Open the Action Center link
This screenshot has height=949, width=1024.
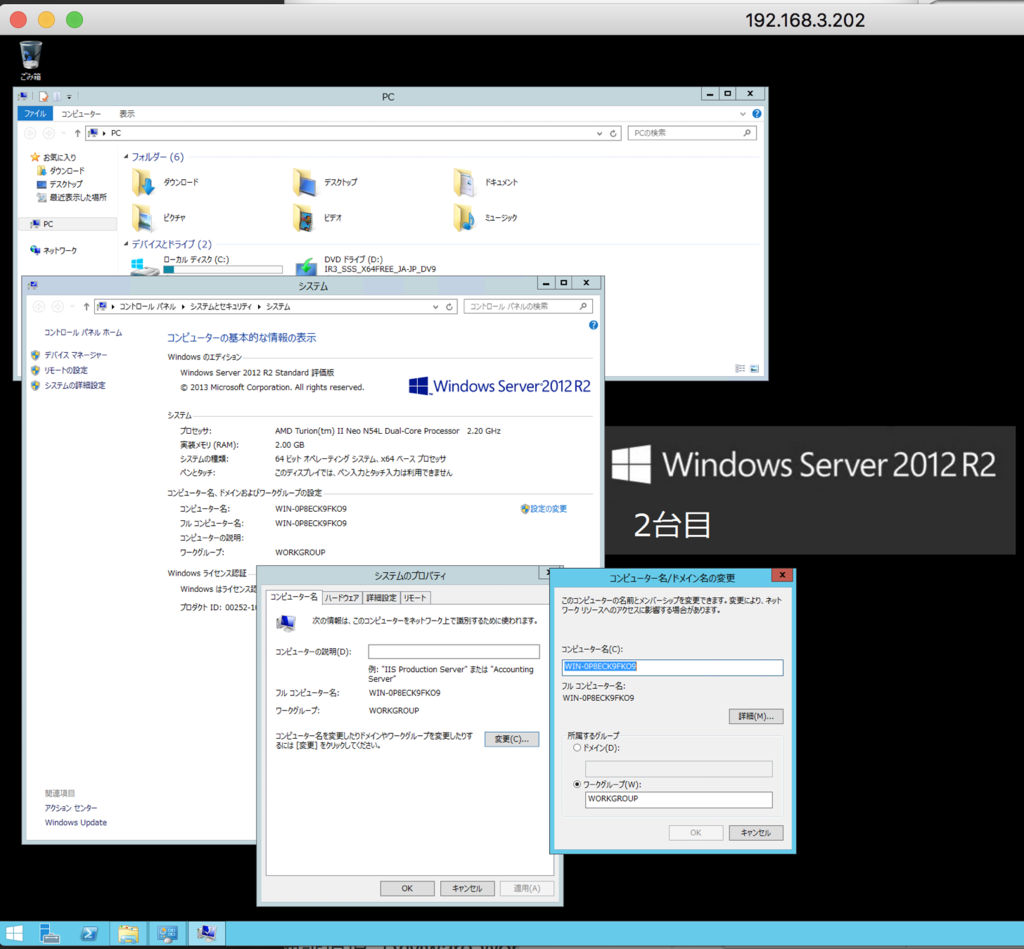[x=71, y=808]
